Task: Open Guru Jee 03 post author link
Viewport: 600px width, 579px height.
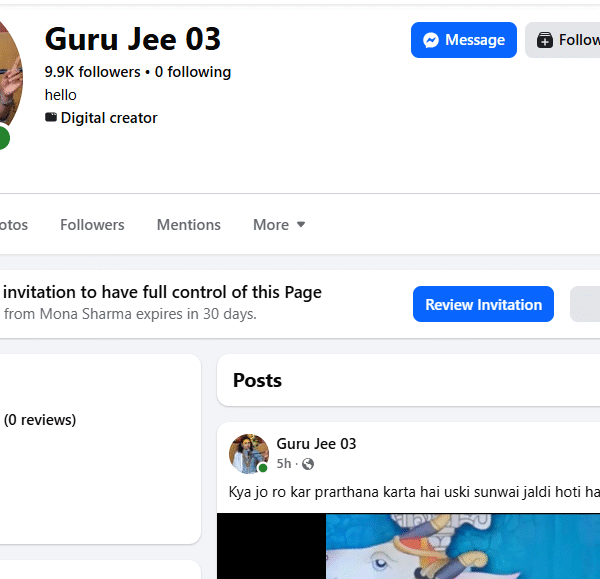Action: point(316,444)
